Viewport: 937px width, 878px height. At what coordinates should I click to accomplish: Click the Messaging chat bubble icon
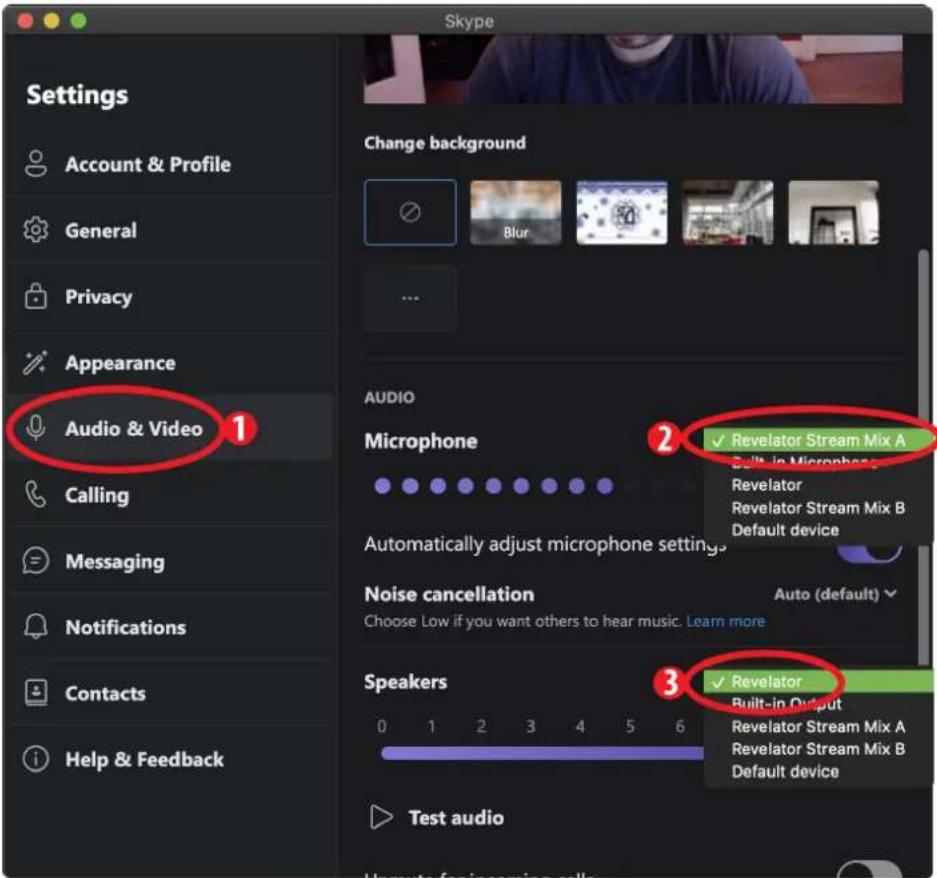[36, 561]
